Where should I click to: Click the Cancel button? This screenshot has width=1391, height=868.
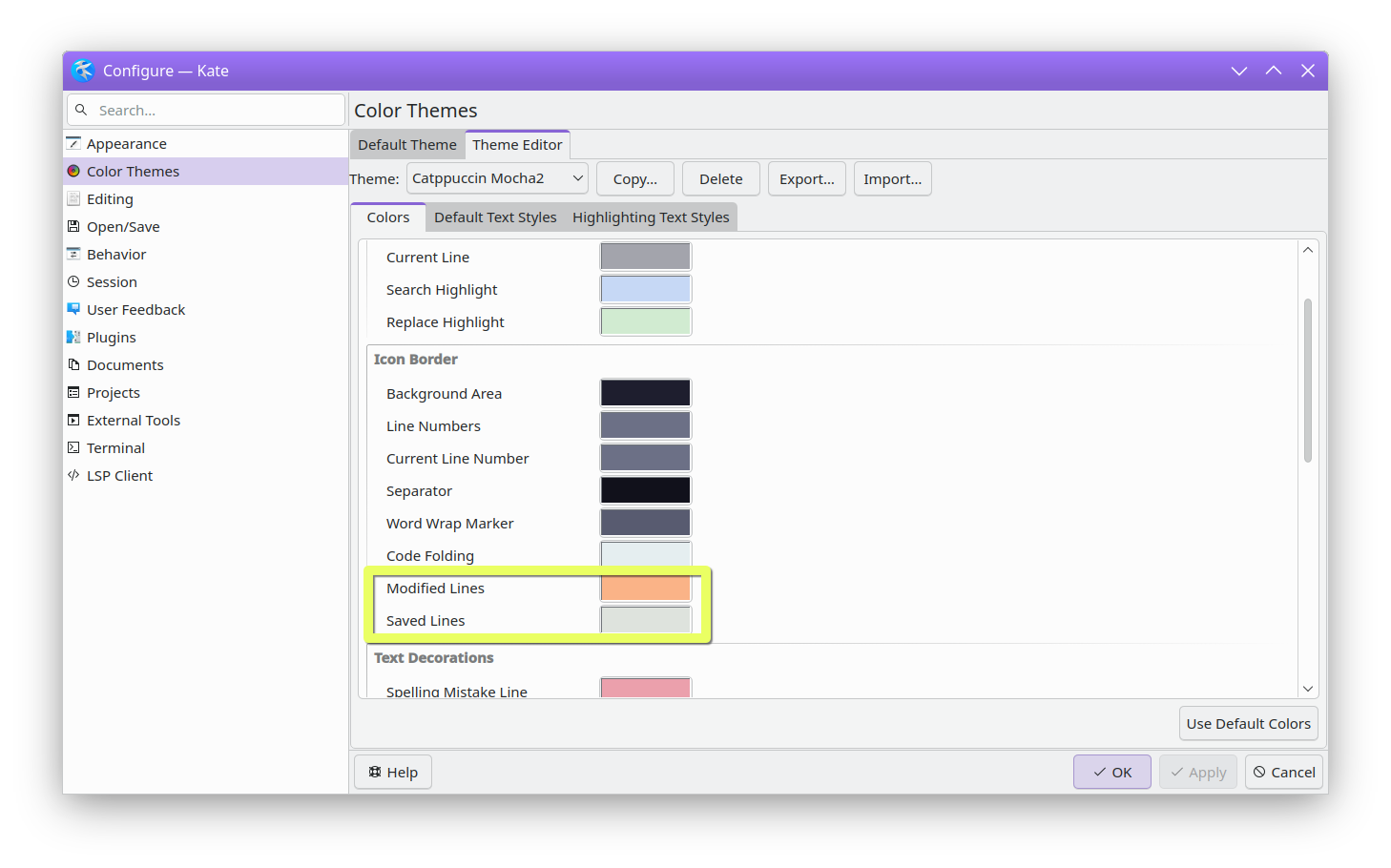coord(1284,773)
